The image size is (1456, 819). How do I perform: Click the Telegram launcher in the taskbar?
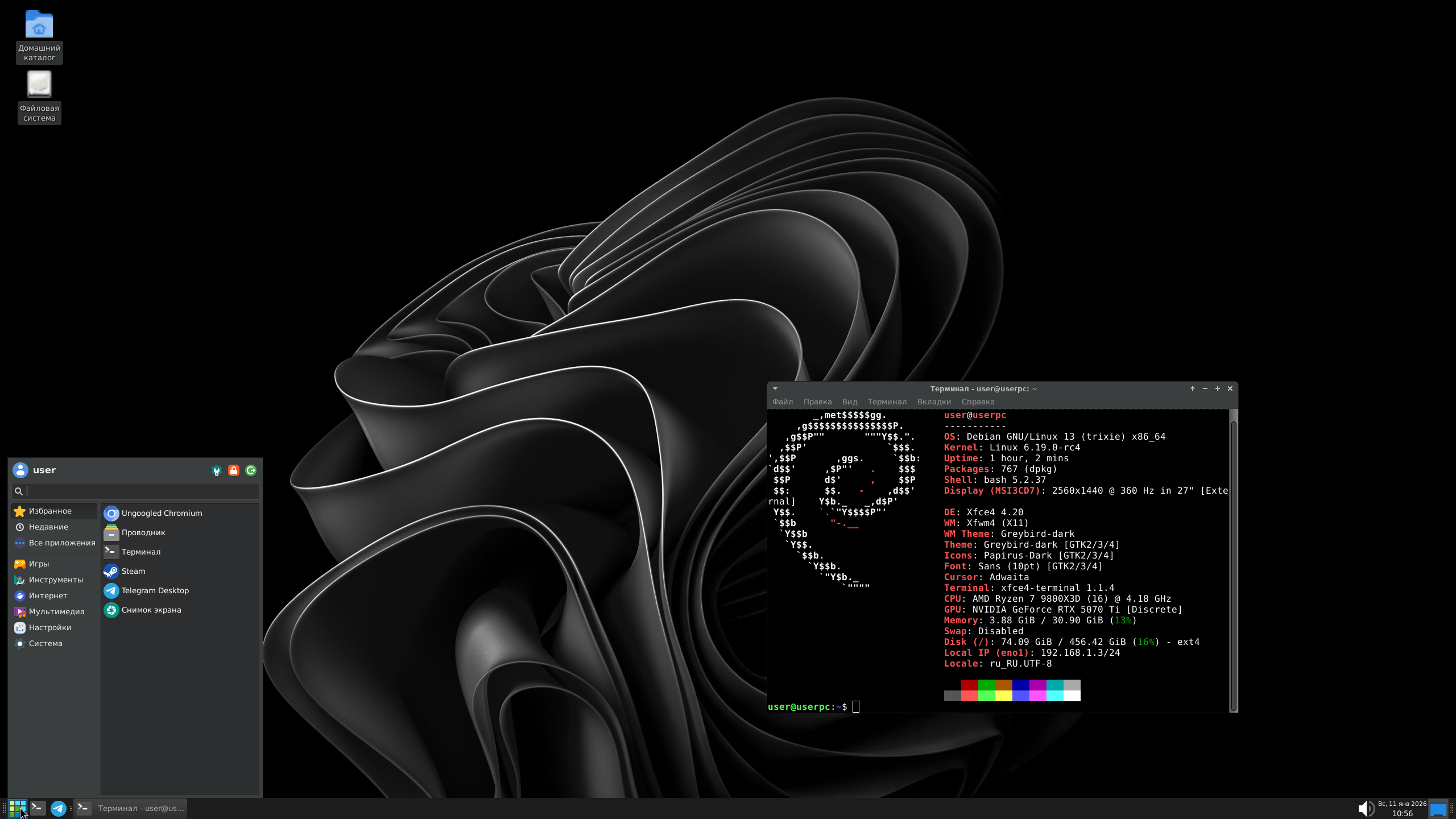tap(58, 808)
